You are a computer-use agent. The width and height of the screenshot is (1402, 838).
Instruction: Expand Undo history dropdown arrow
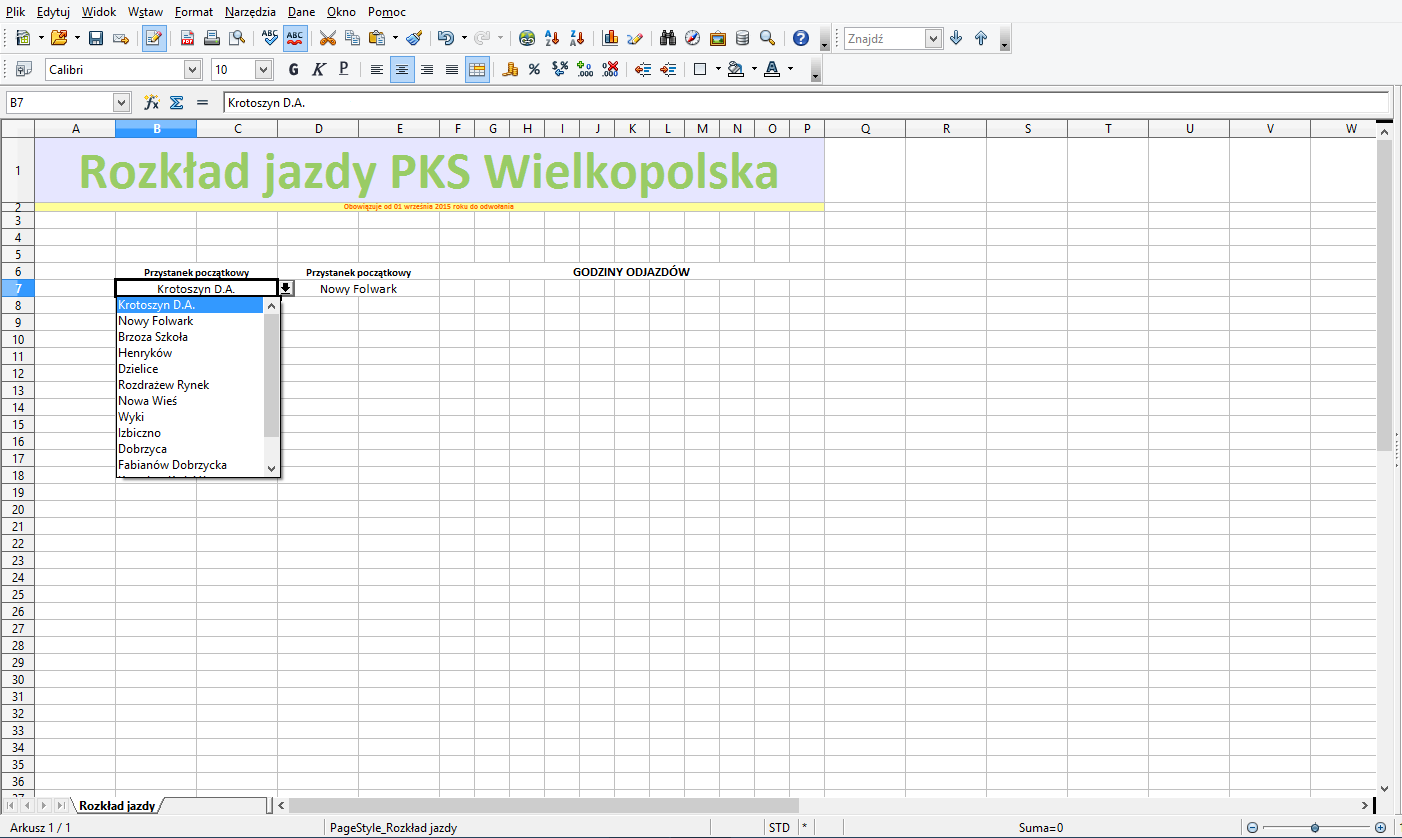[x=464, y=38]
